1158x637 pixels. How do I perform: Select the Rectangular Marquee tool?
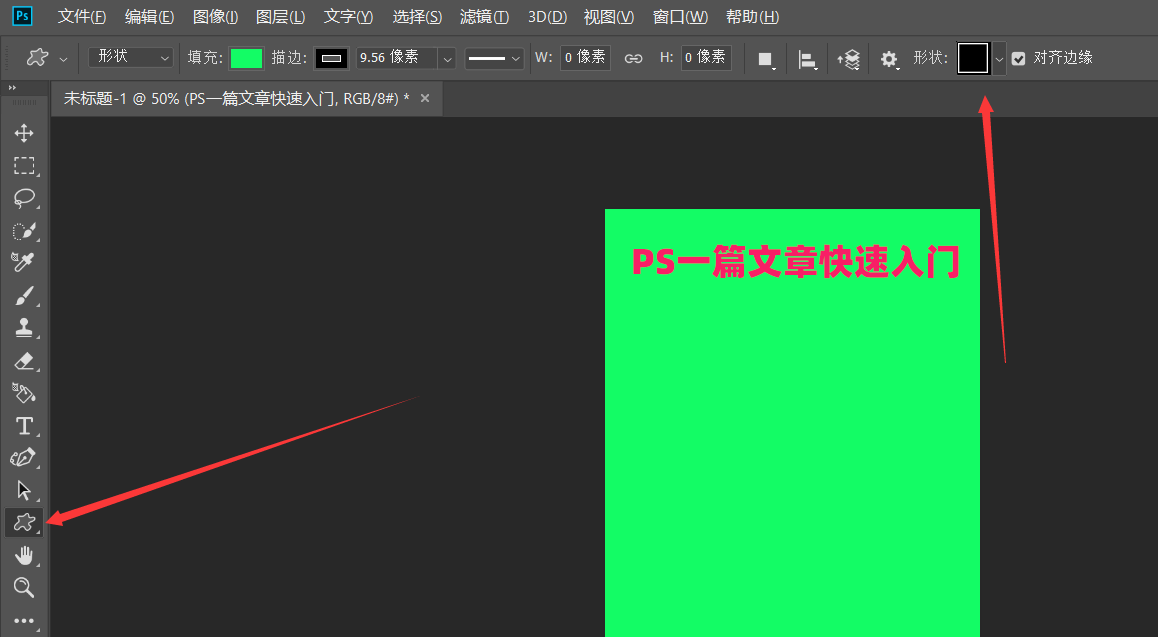pos(24,165)
